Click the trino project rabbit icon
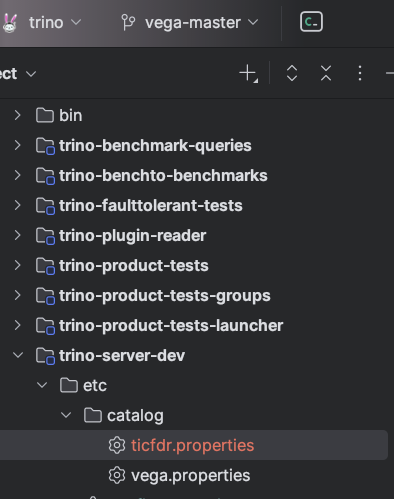Image resolution: width=394 pixels, height=499 pixels. tap(10, 23)
